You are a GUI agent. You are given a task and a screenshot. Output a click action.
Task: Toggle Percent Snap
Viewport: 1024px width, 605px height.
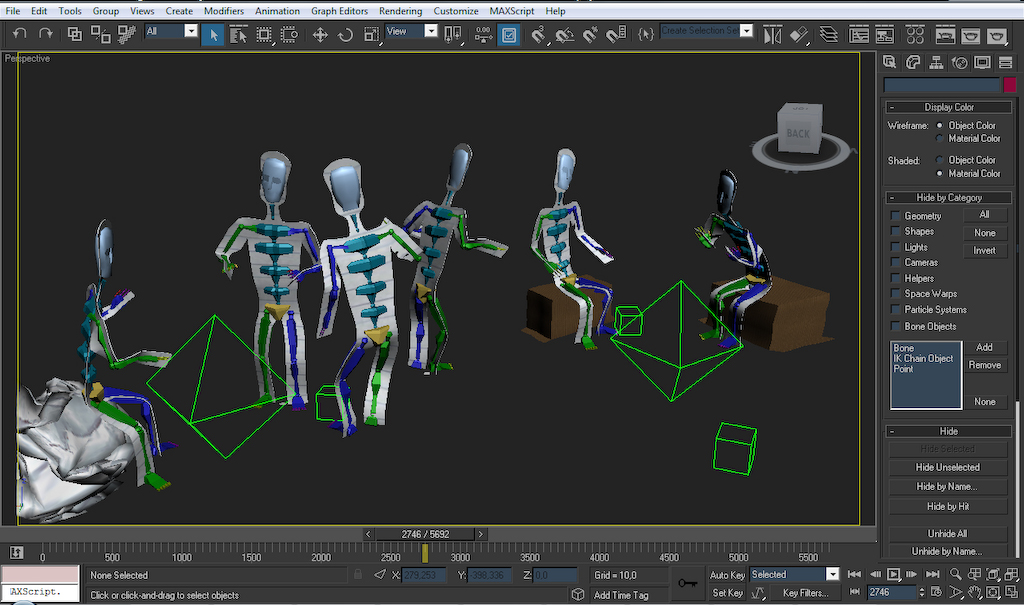(590, 34)
